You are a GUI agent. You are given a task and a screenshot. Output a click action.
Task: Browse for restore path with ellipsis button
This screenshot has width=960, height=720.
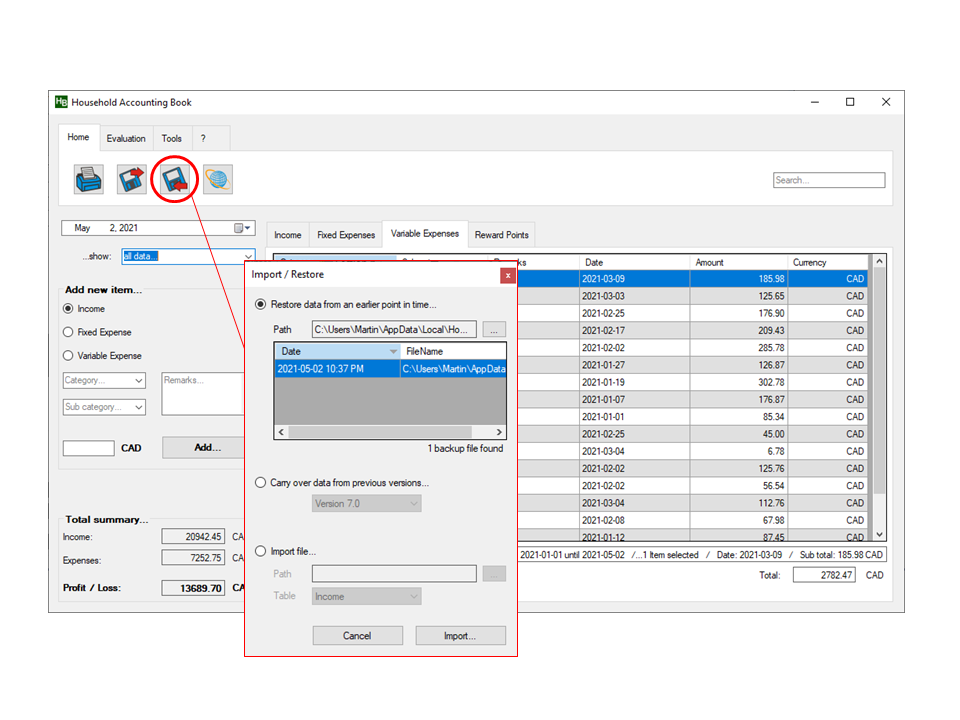coord(494,329)
